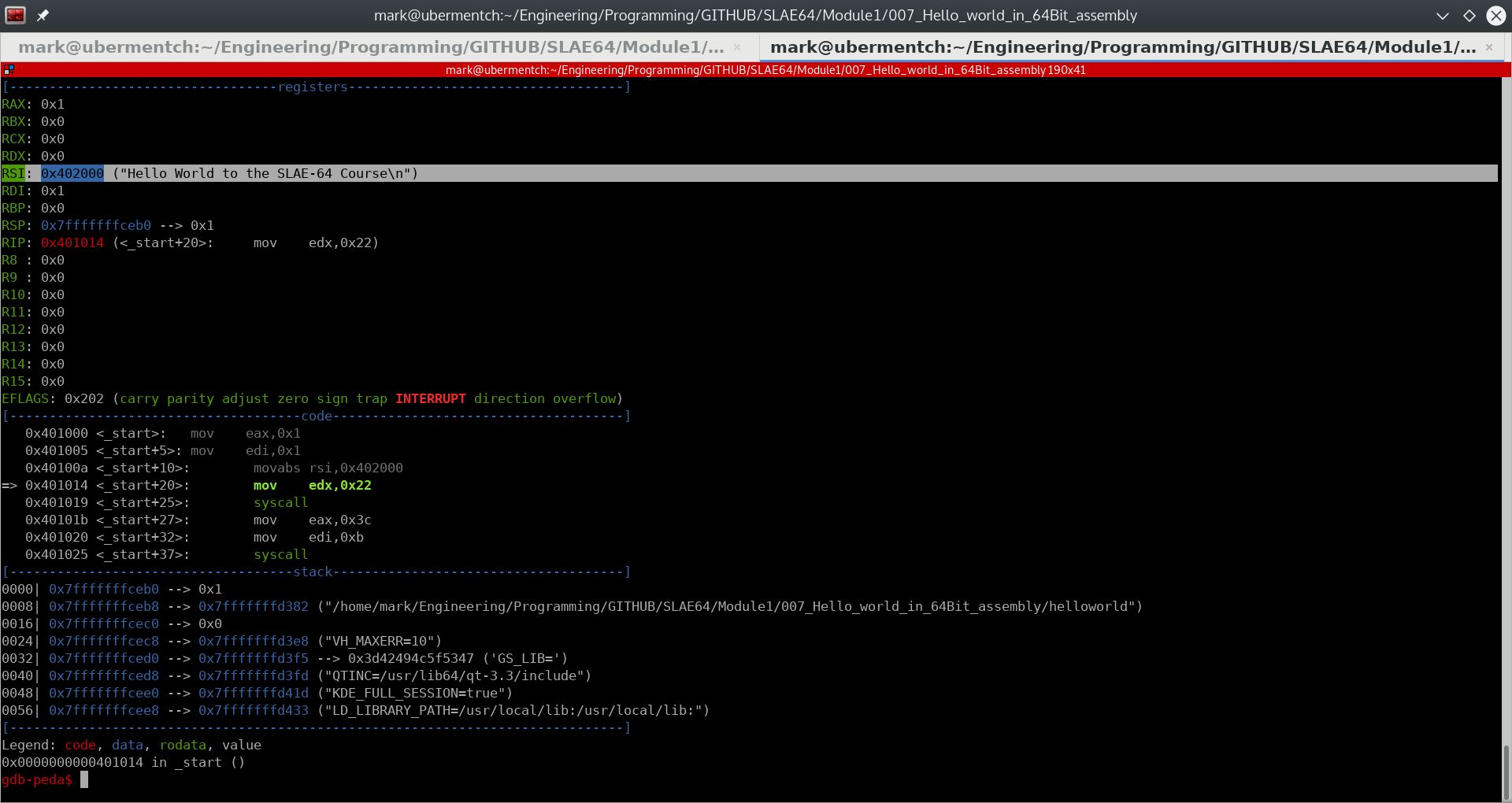The width and height of the screenshot is (1512, 803).
Task: Click the R15 register label
Action: click(x=13, y=381)
